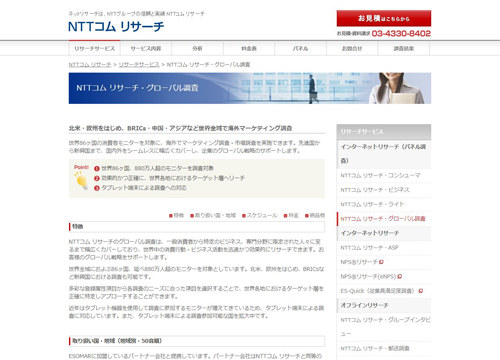Image resolution: width=500 pixels, height=360 pixels.
Task: Click リサーチサービス breadcrumb link
Action: (x=139, y=65)
